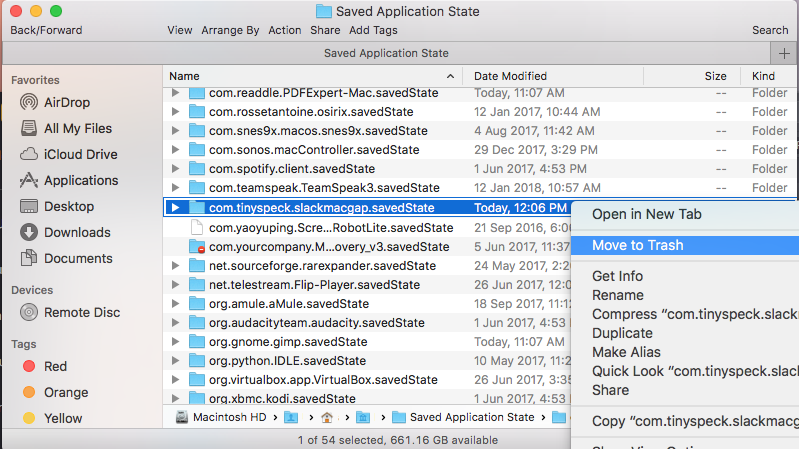This screenshot has width=799, height=449.
Task: Expand org.python.IDLE.savedState folder
Action: [175, 361]
